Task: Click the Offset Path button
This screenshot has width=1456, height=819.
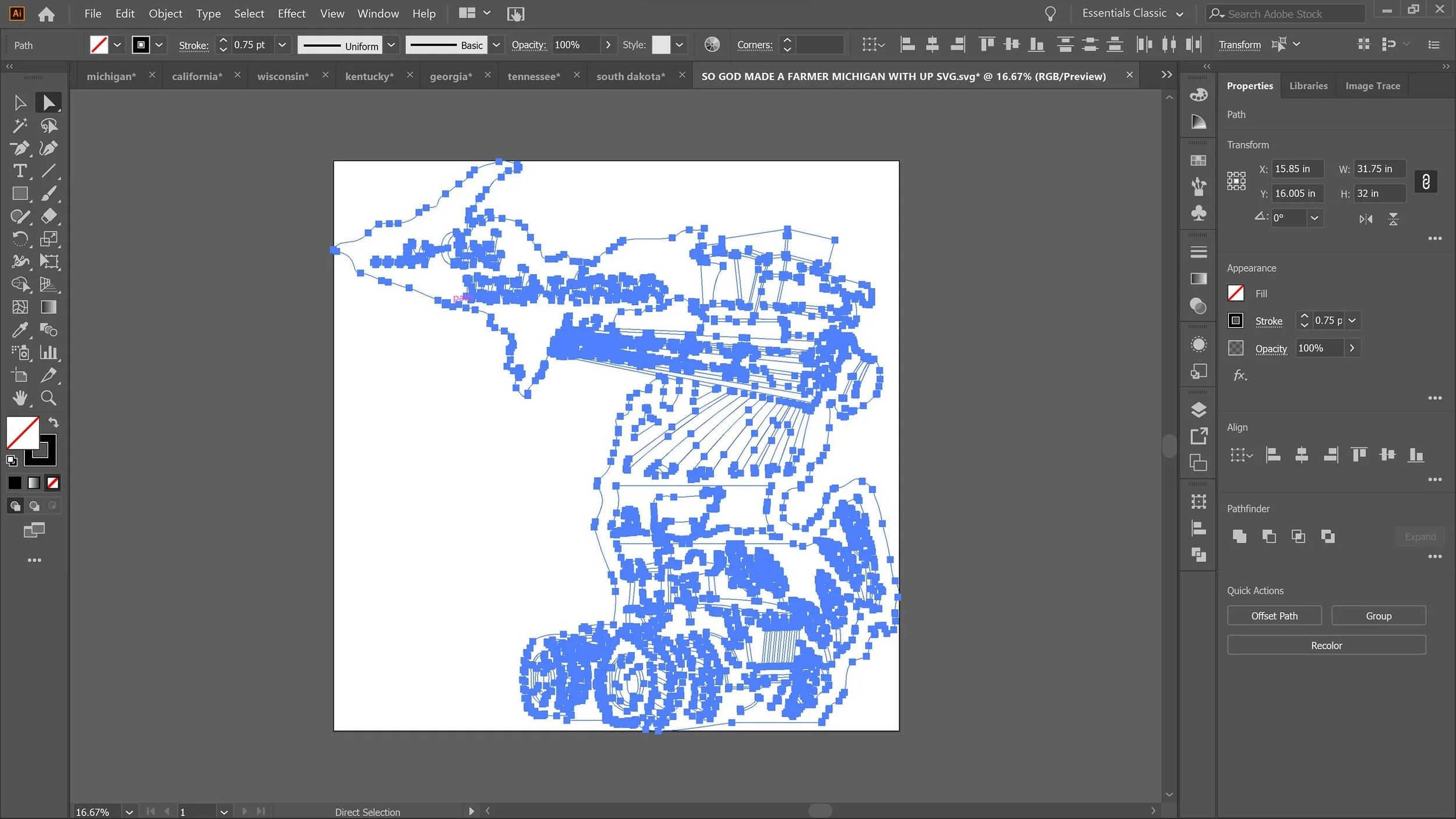Action: coord(1274,616)
